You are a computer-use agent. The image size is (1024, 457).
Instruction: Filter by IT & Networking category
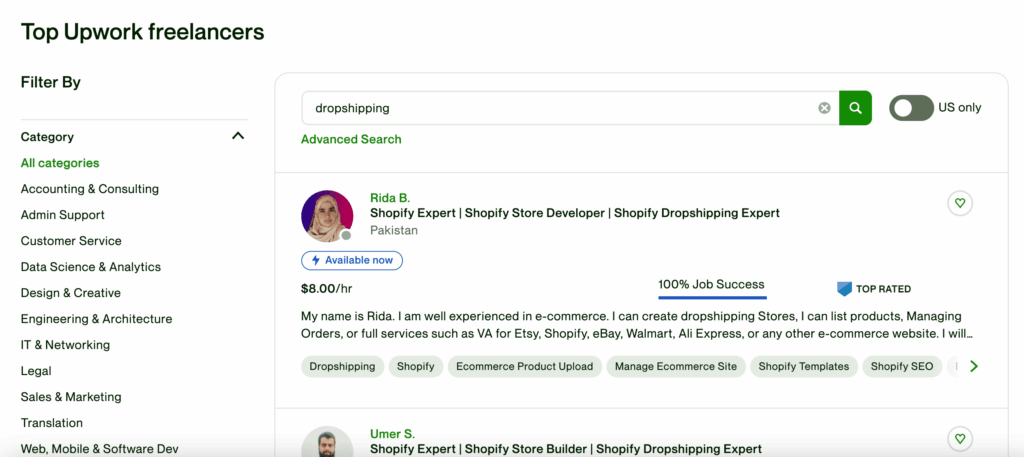[65, 345]
